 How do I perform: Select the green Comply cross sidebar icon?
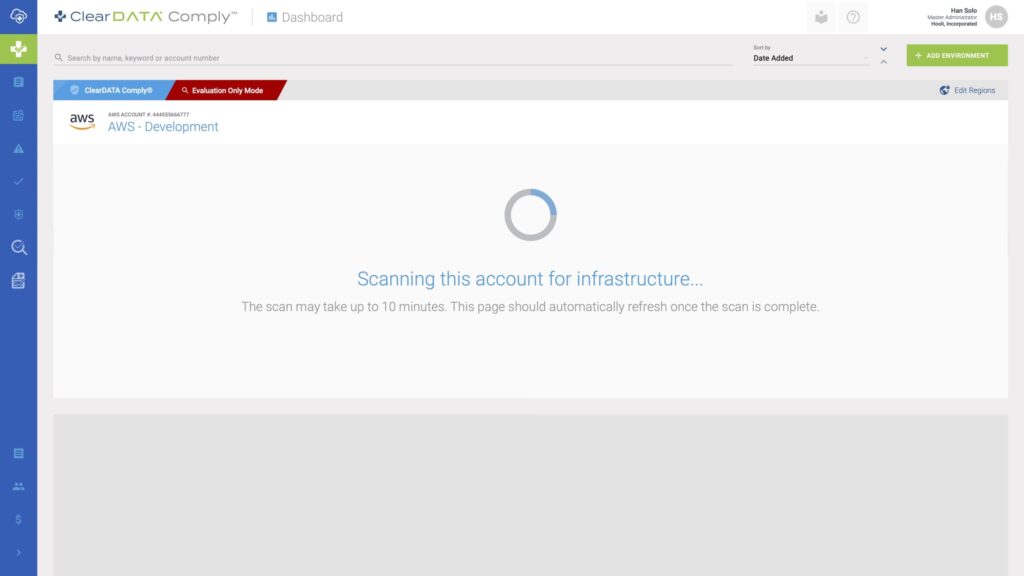[18, 49]
